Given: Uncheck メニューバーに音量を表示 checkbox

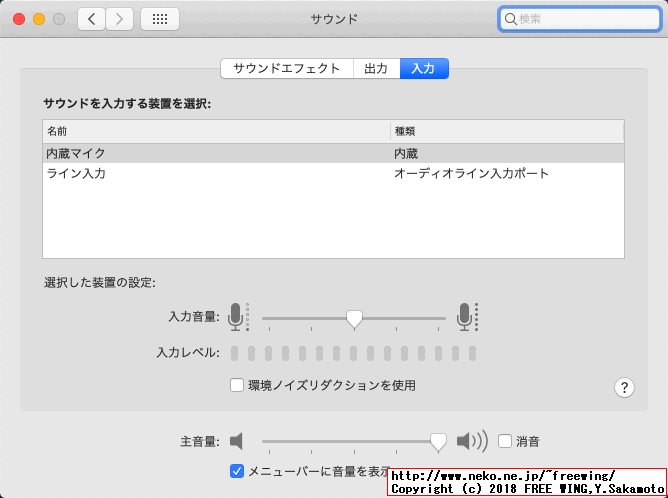Looking at the screenshot, I should [x=237, y=471].
